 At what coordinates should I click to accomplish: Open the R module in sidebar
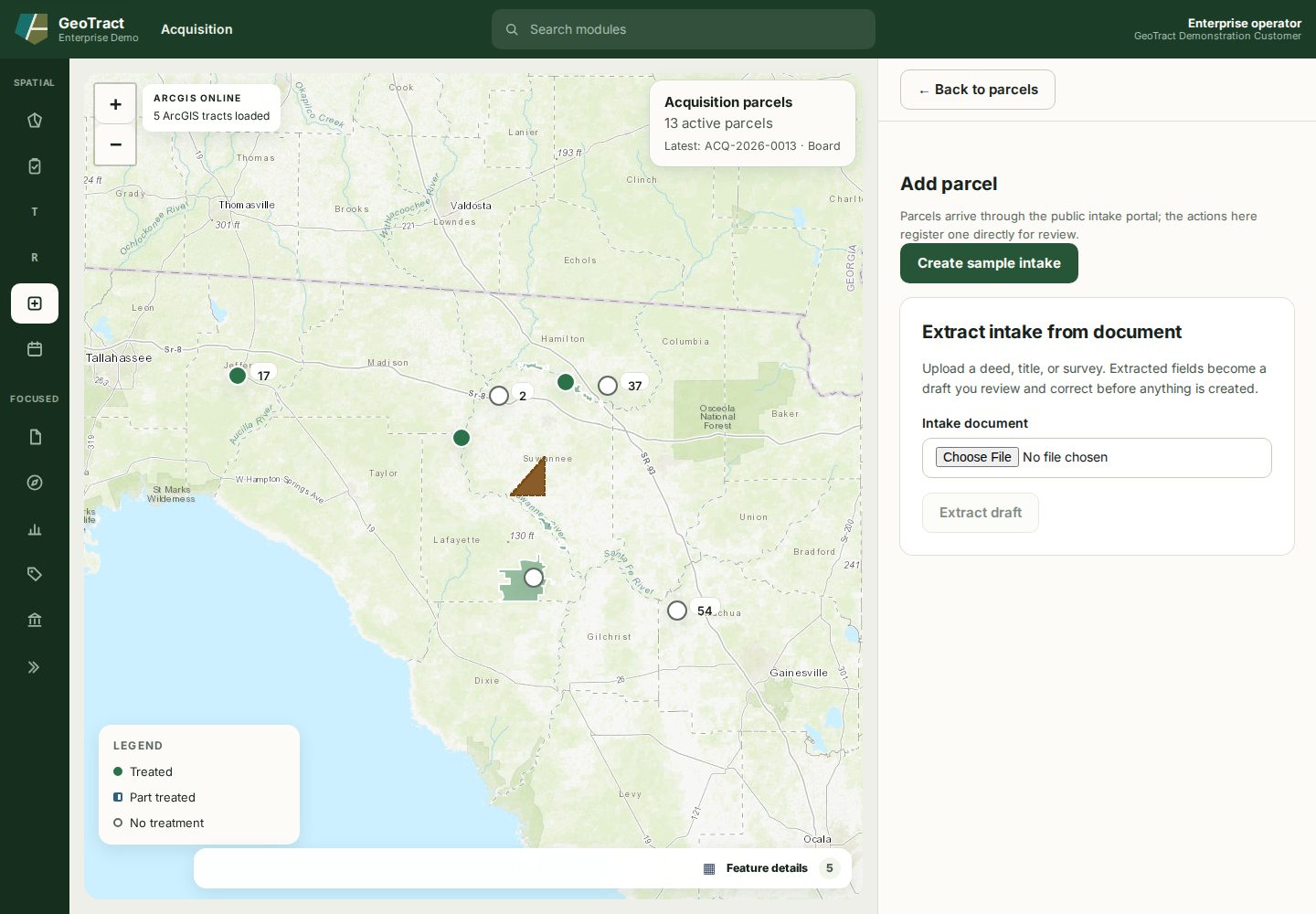coord(35,258)
